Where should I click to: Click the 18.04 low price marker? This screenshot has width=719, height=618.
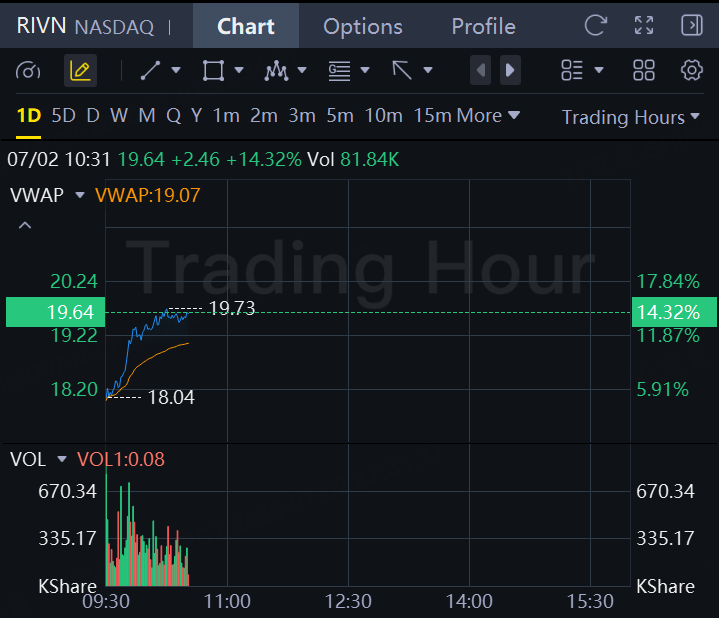[x=171, y=397]
